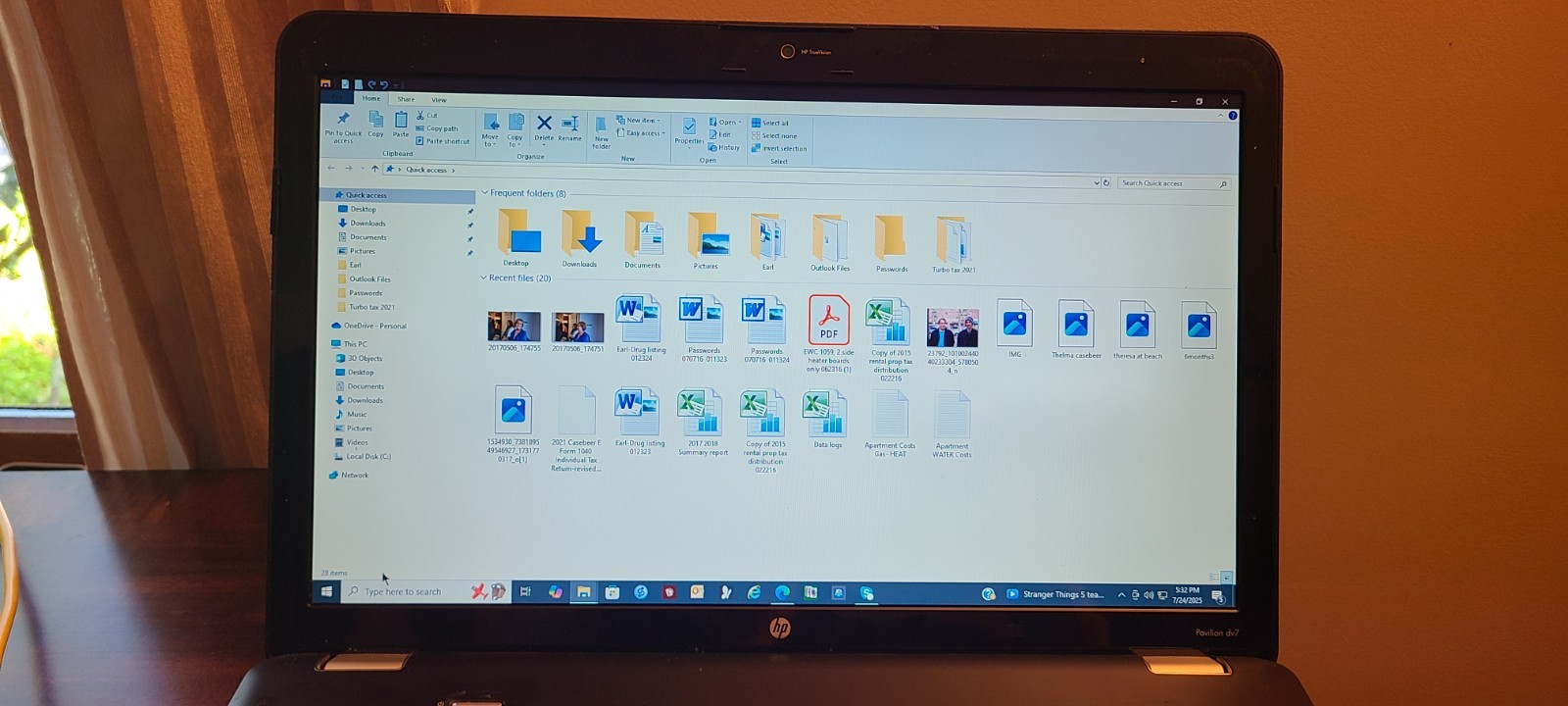Click the Rename icon in Organize group
Screen dimensions: 1568x706
coord(569,124)
